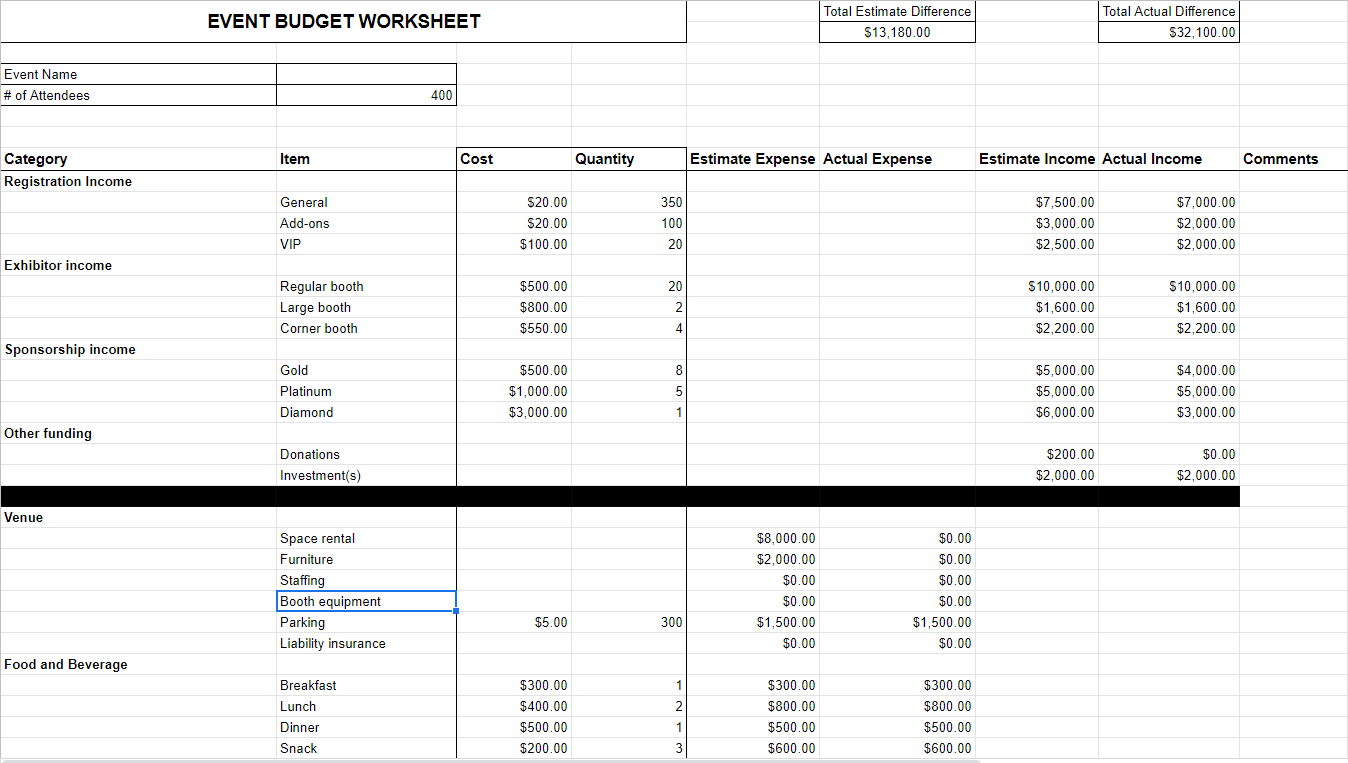Select the VIP cost cell showing $100.00
This screenshot has height=763, width=1348.
(514, 244)
